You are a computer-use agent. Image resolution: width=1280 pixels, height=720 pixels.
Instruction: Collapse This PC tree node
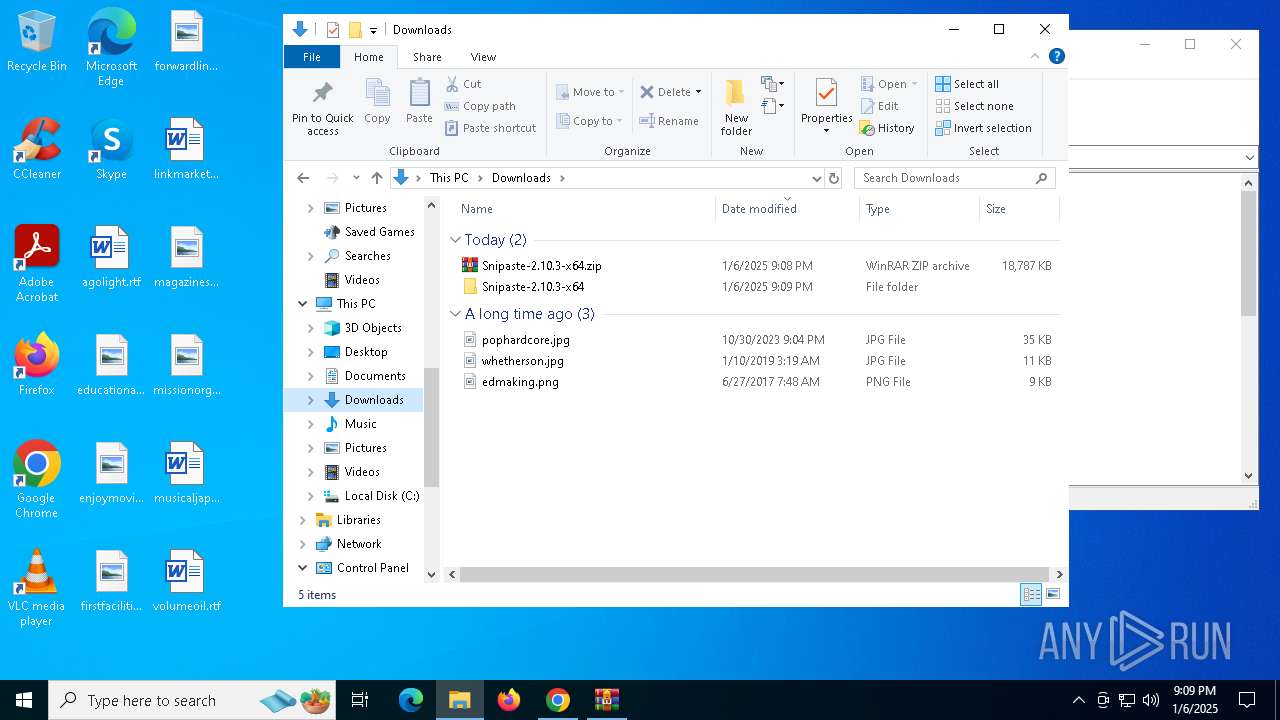click(302, 304)
